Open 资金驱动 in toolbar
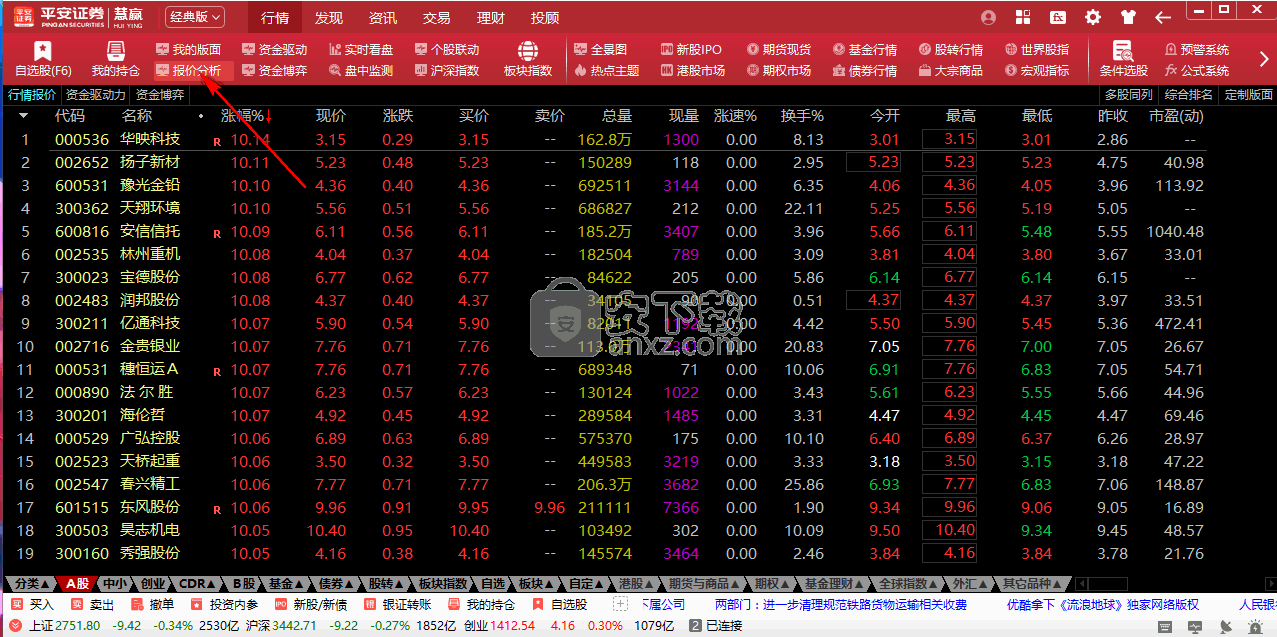Viewport: 1277px width, 637px height. coord(274,49)
